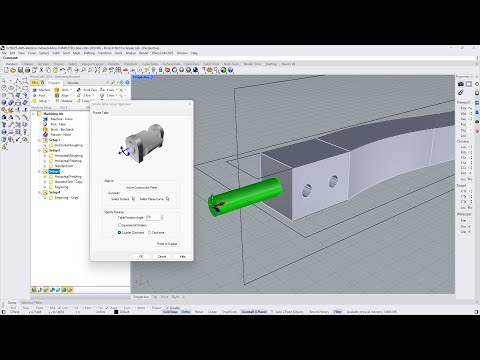
Task: Click the Print icon in the Standard toolbar
Action: [x=27, y=70]
